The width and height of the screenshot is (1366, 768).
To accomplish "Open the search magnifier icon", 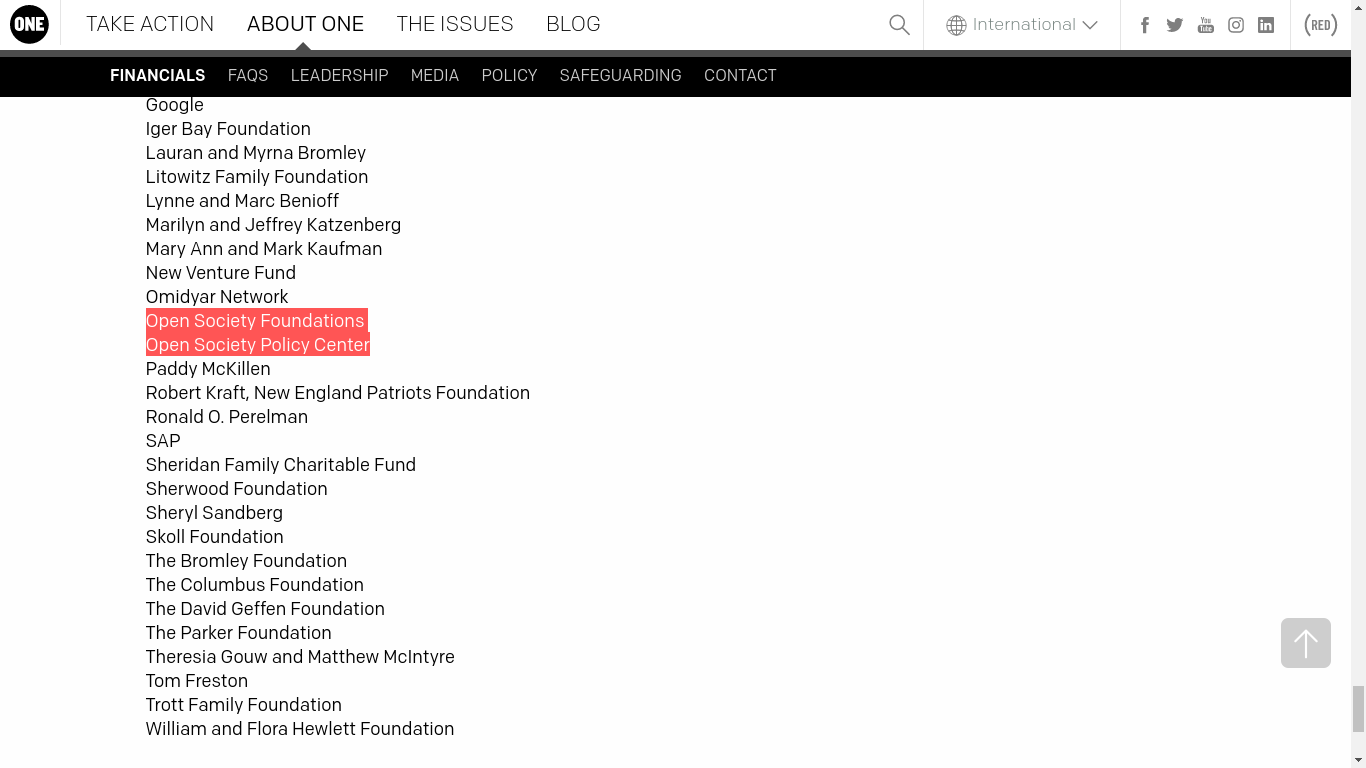I will pos(899,25).
